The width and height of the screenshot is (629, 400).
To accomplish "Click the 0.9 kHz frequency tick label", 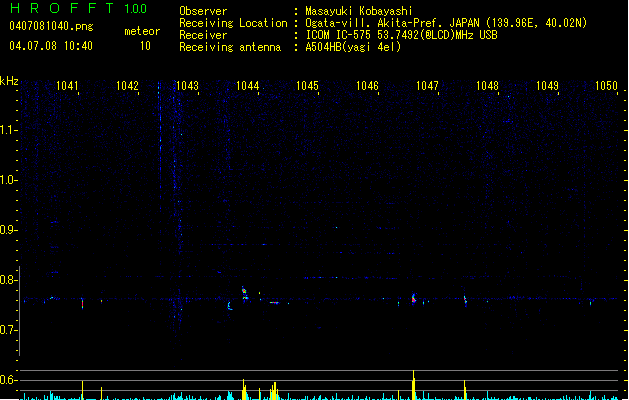I will click(x=8, y=230).
